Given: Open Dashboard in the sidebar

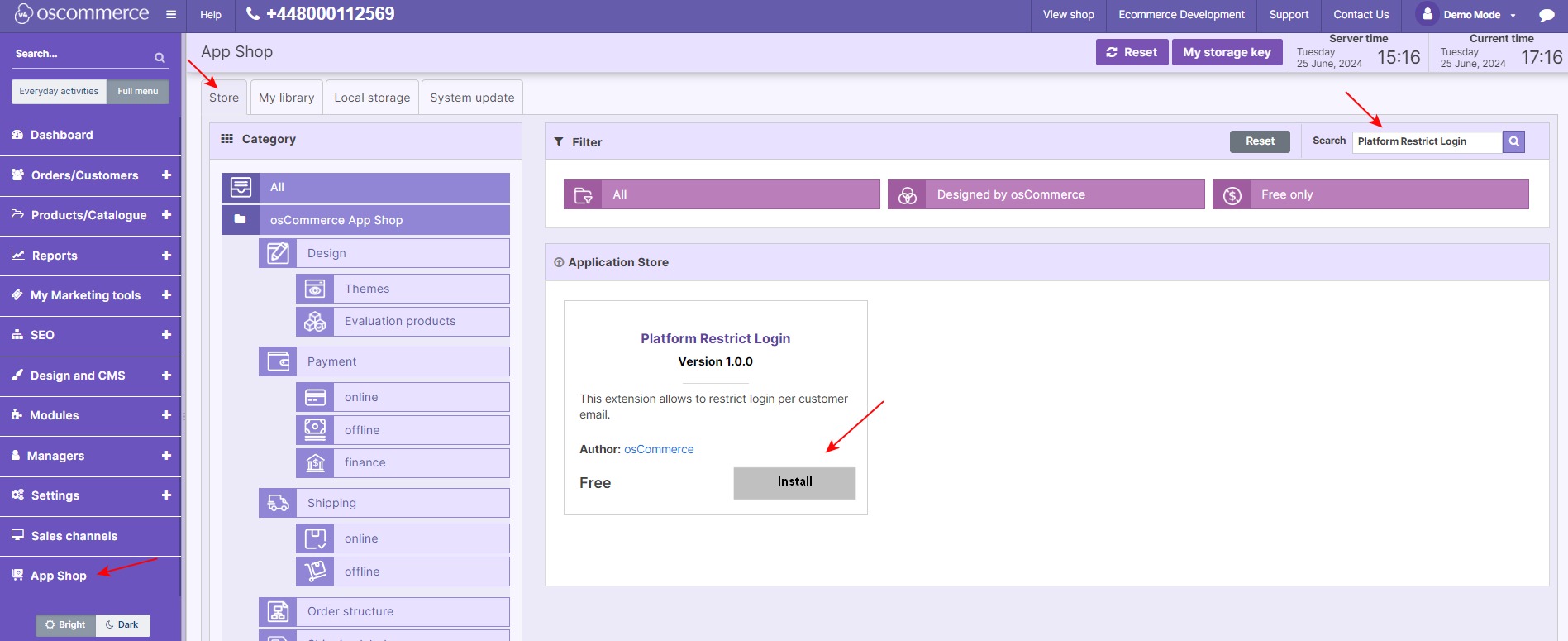Looking at the screenshot, I should point(90,135).
